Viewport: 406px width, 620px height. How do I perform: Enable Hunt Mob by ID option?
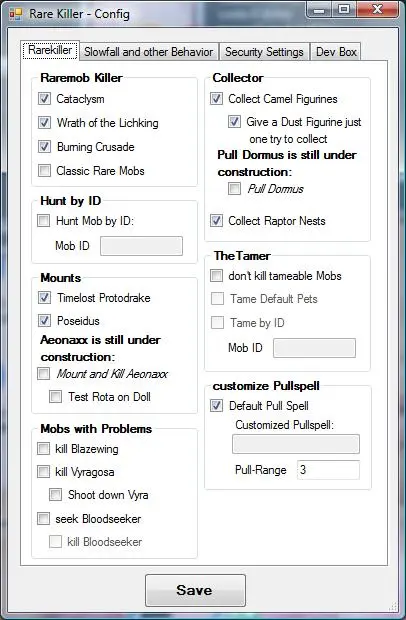pyautogui.click(x=43, y=220)
